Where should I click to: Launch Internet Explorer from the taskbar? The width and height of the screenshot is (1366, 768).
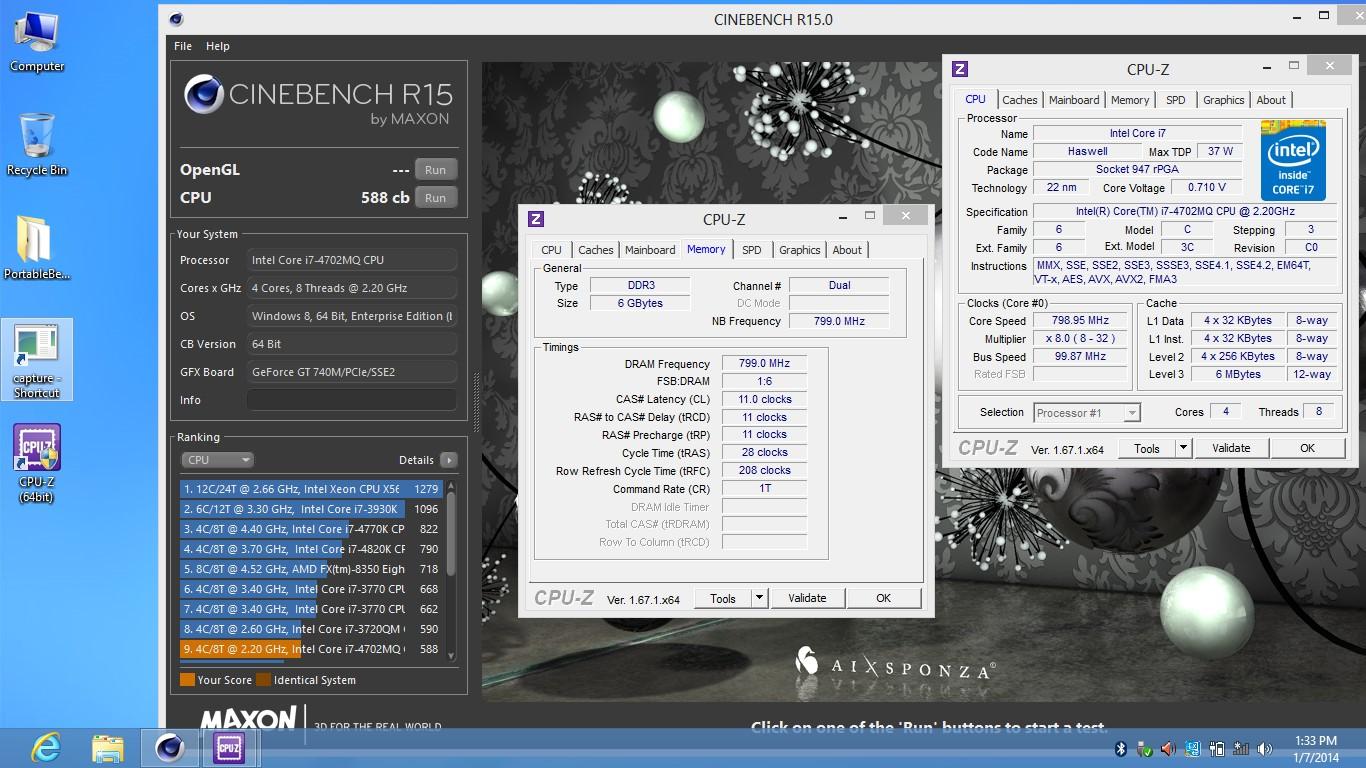[x=46, y=748]
